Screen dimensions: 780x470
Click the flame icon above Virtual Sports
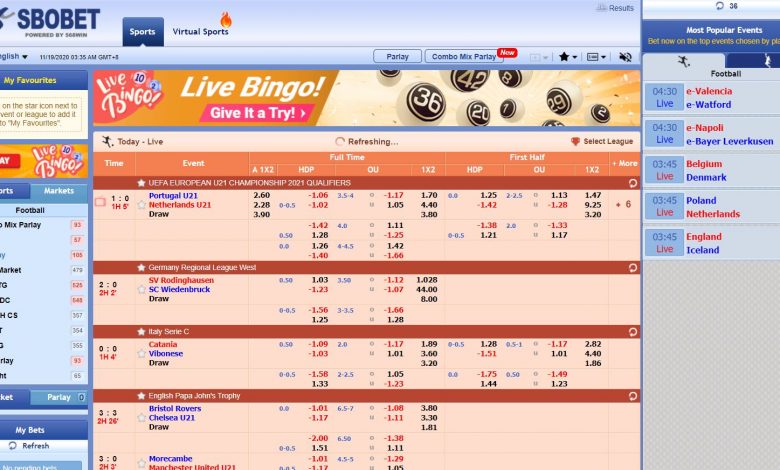coord(226,20)
